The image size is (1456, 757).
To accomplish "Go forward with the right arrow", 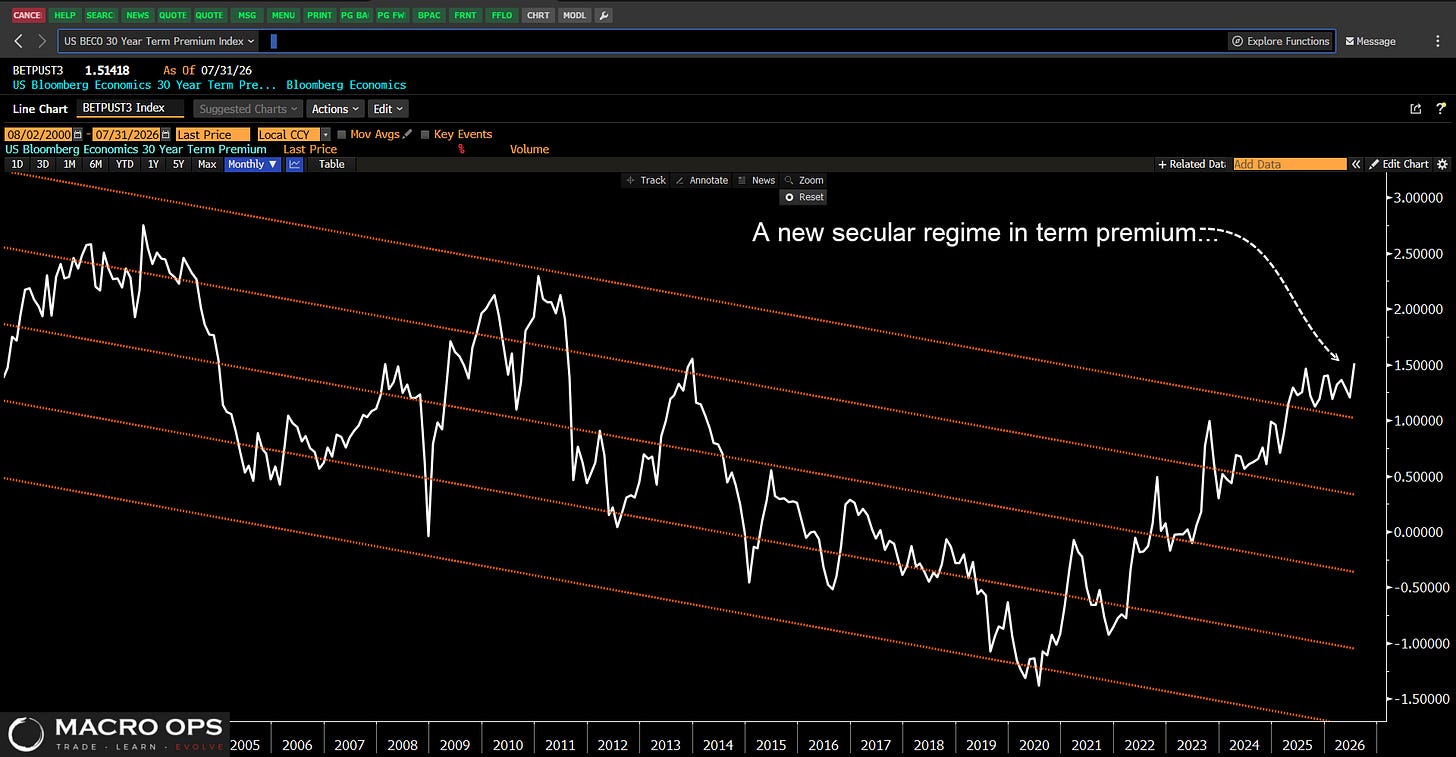I will (x=41, y=41).
